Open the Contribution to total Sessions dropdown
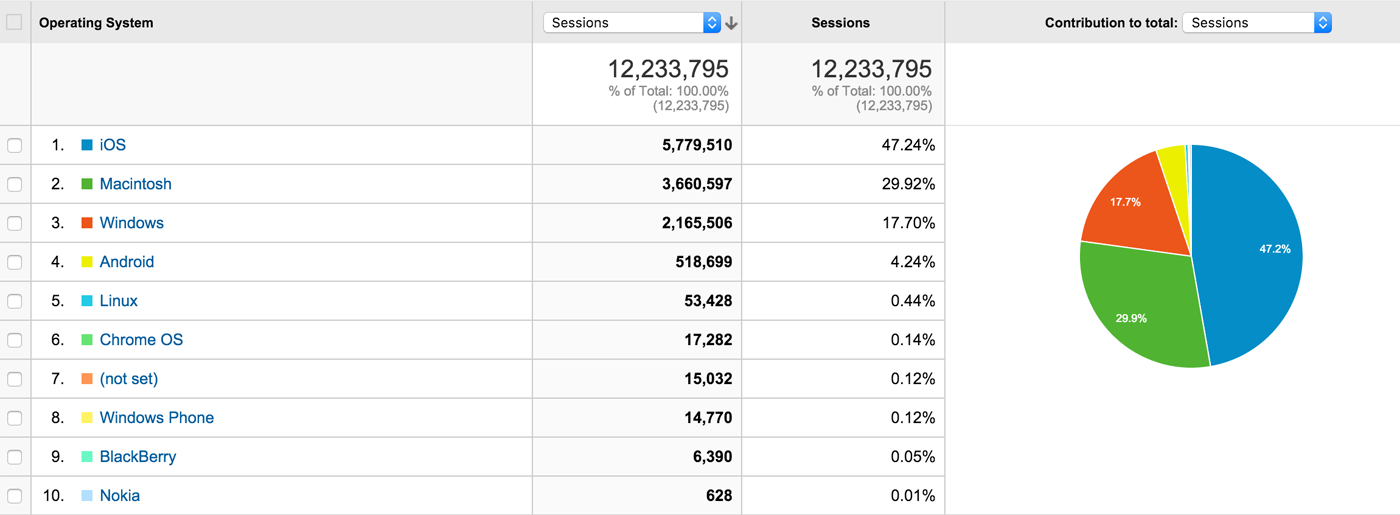Screen dimensions: 1400x515 [1256, 23]
